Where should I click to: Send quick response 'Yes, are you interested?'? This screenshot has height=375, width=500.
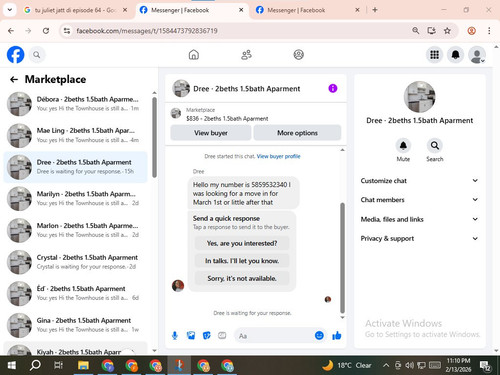(x=242, y=243)
